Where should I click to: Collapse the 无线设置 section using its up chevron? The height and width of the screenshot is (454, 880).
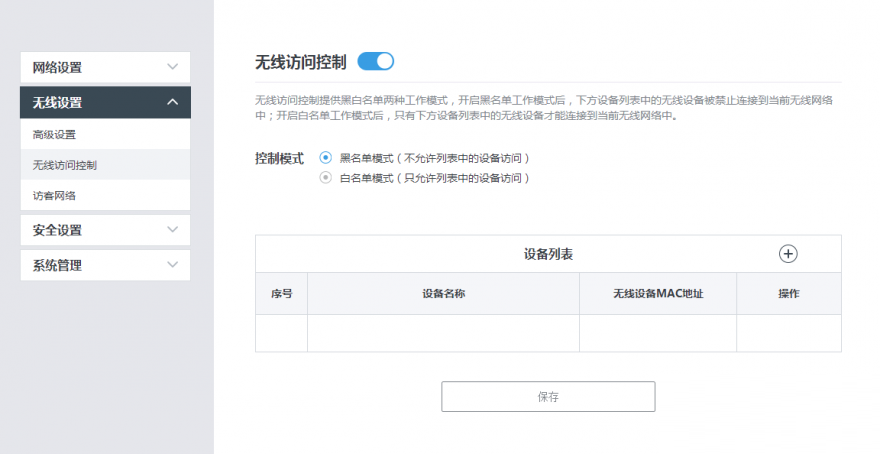click(x=172, y=102)
